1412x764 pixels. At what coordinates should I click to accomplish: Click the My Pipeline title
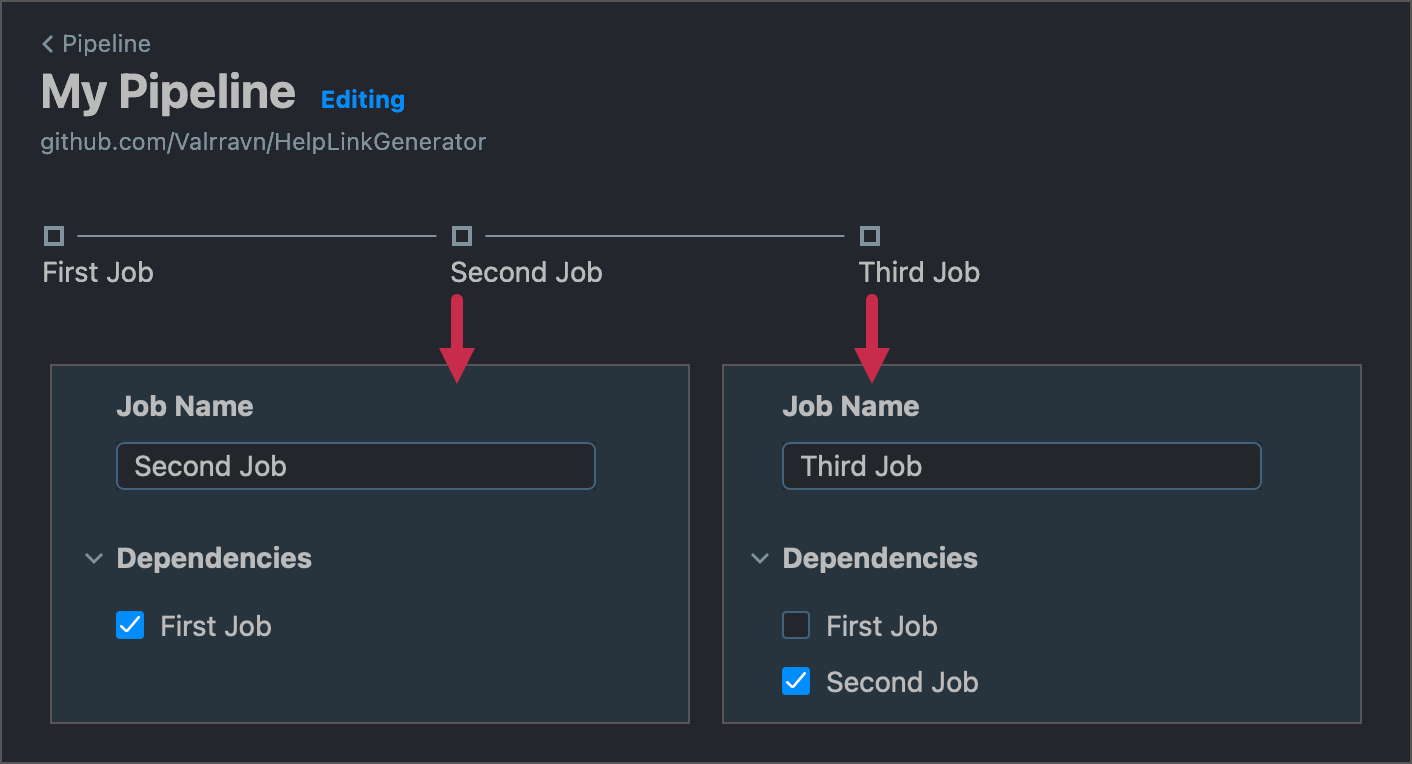click(168, 92)
